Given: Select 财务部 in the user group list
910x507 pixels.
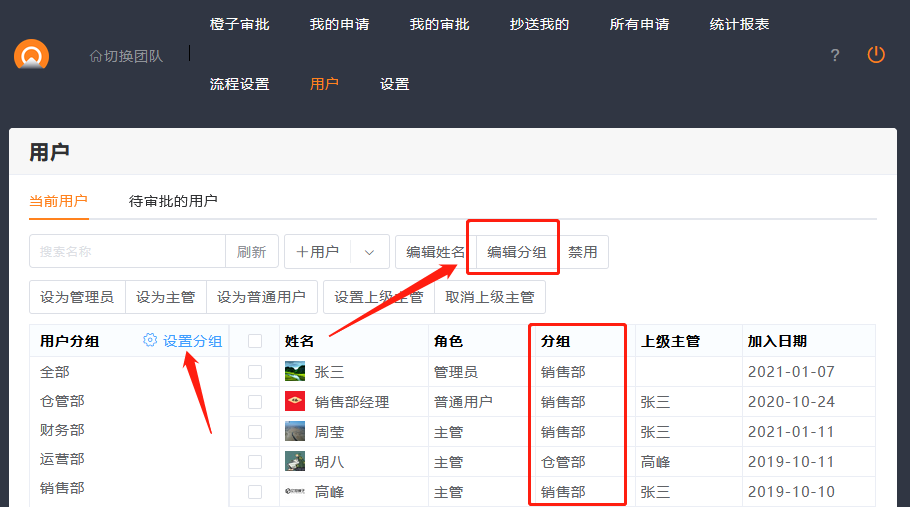Looking at the screenshot, I should pos(62,430).
